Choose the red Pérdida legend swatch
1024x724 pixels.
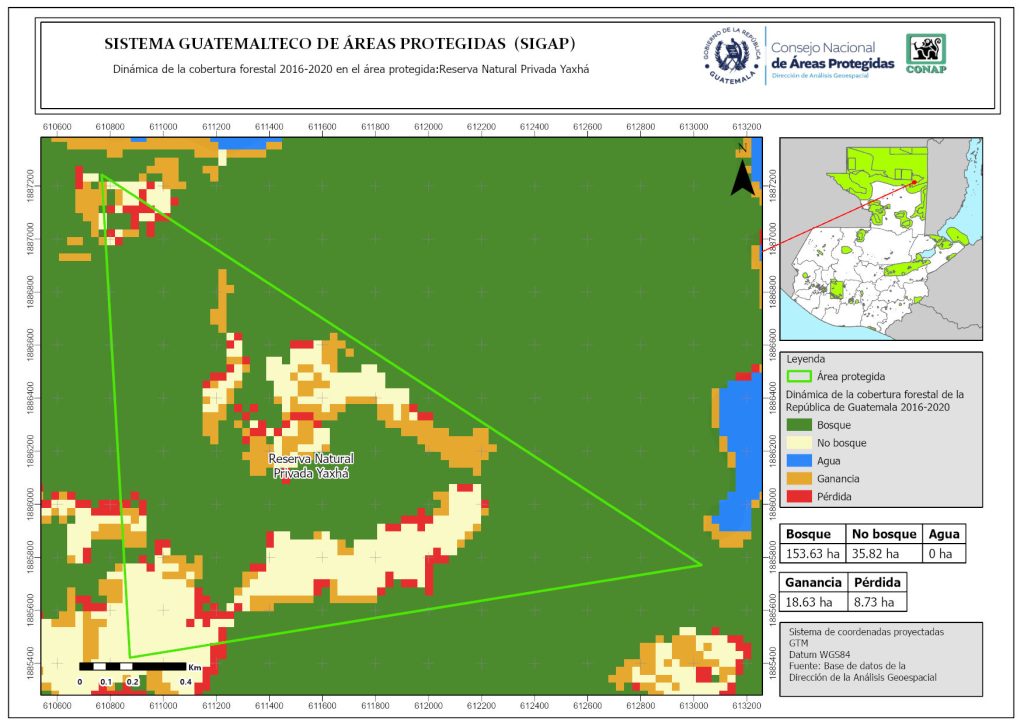pos(799,495)
